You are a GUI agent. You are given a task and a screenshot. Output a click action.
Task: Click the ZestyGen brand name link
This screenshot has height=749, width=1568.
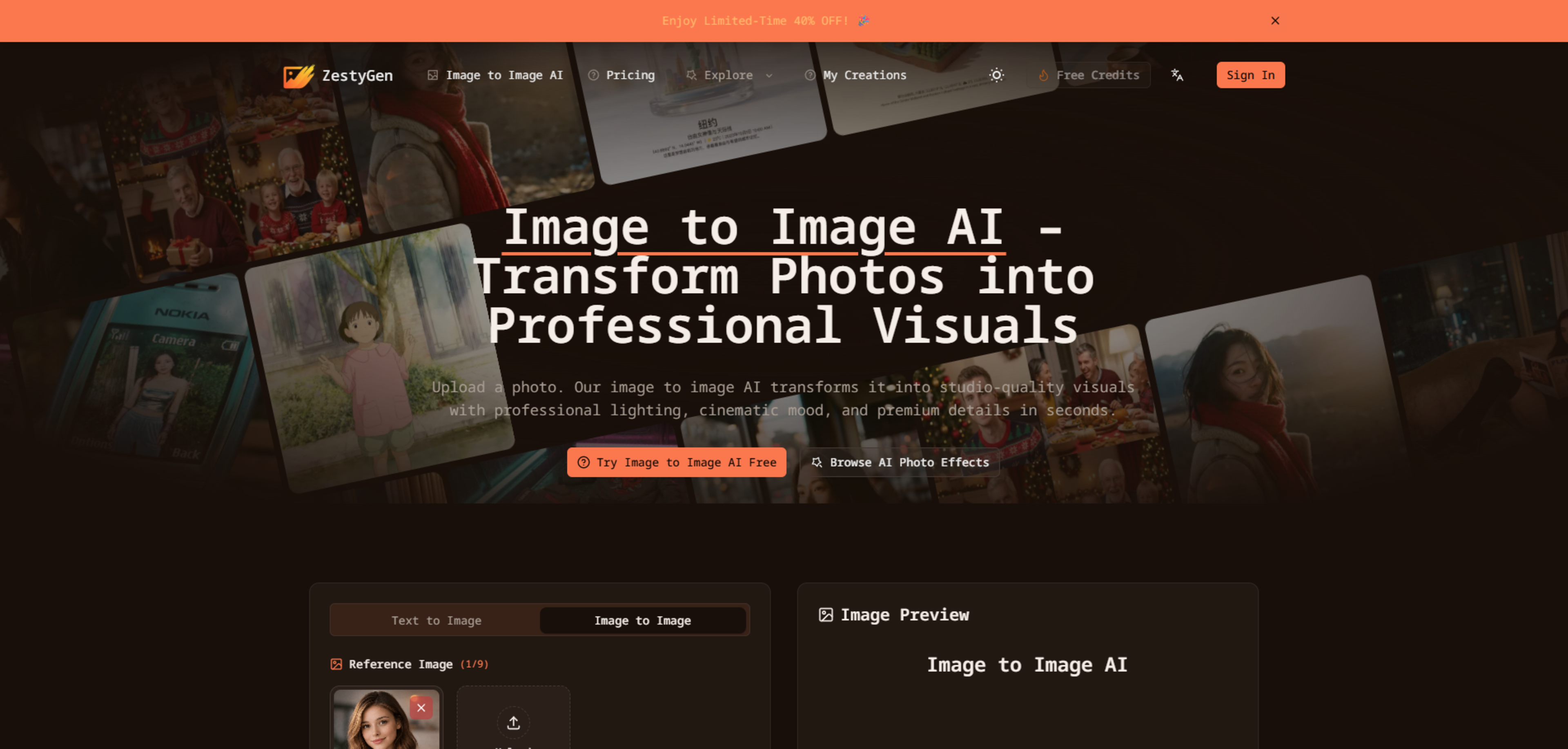coord(357,76)
